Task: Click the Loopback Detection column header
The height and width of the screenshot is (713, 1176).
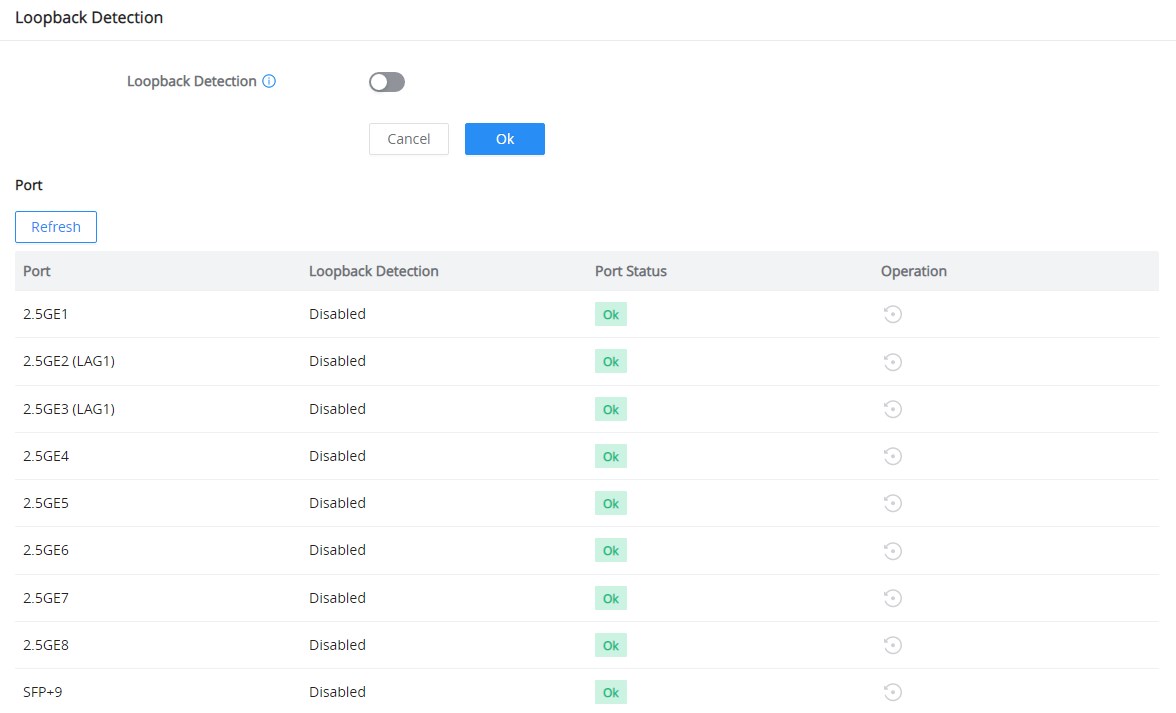Action: (374, 271)
